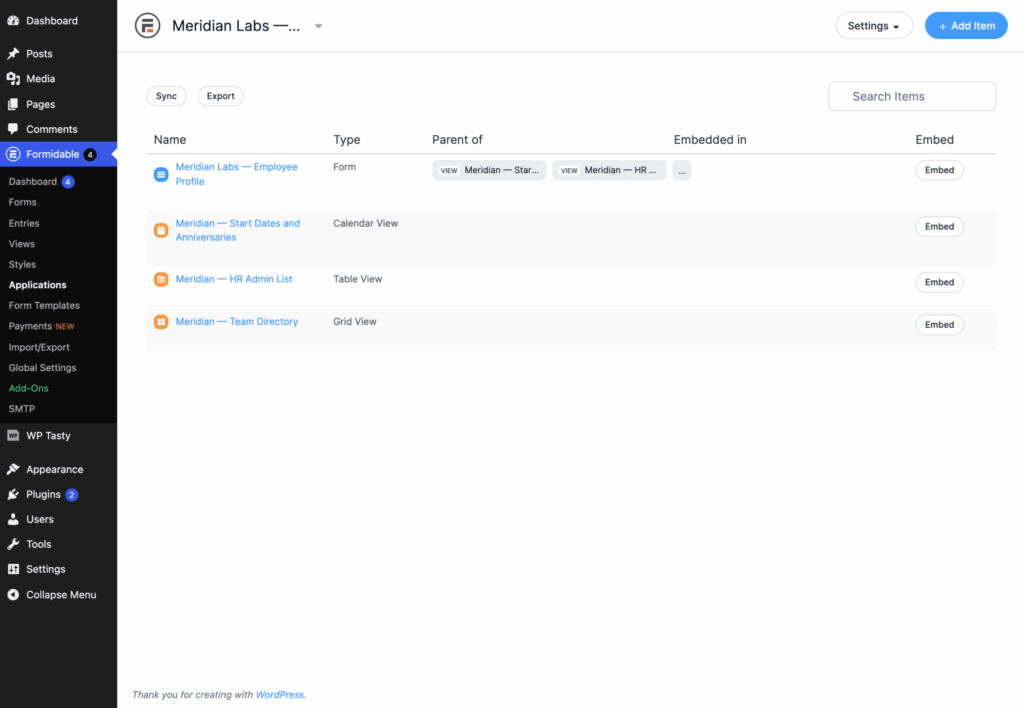The width and height of the screenshot is (1024, 708).
Task: Click the blue Add Item button
Action: (966, 26)
